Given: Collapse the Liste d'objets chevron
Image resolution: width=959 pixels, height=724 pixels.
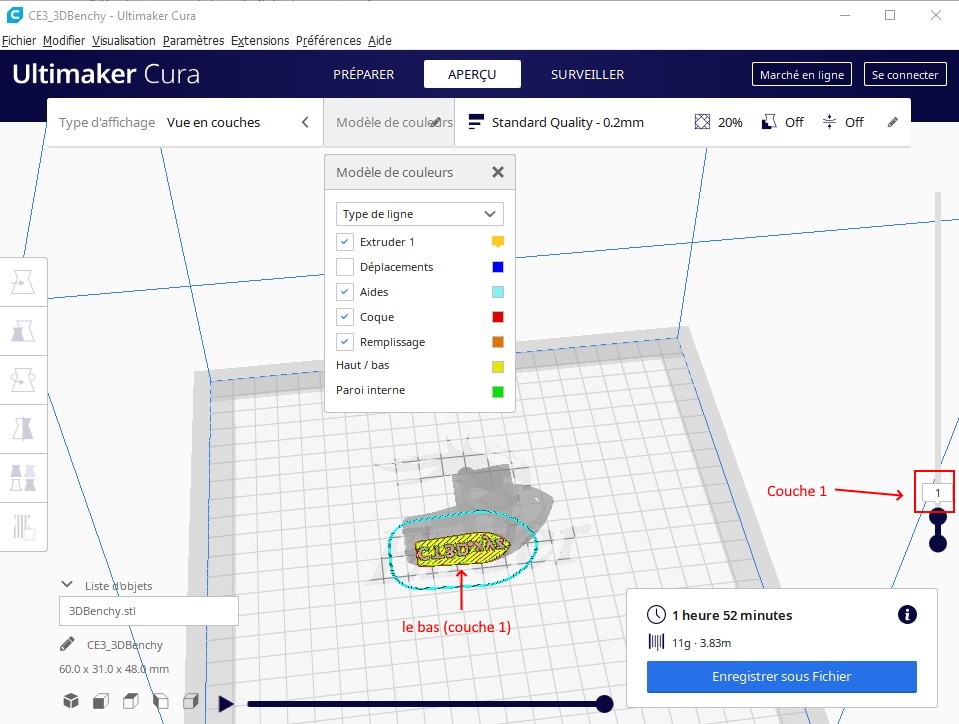Looking at the screenshot, I should [x=67, y=585].
